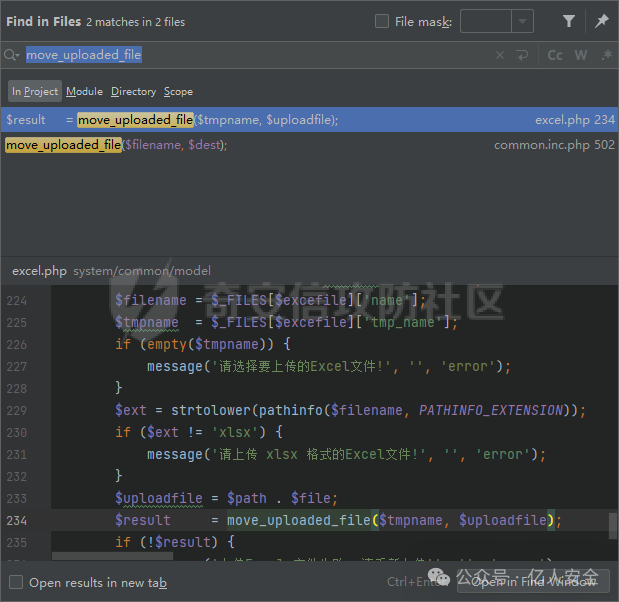
Task: Select the excel.php 234 result row
Action: click(310, 120)
